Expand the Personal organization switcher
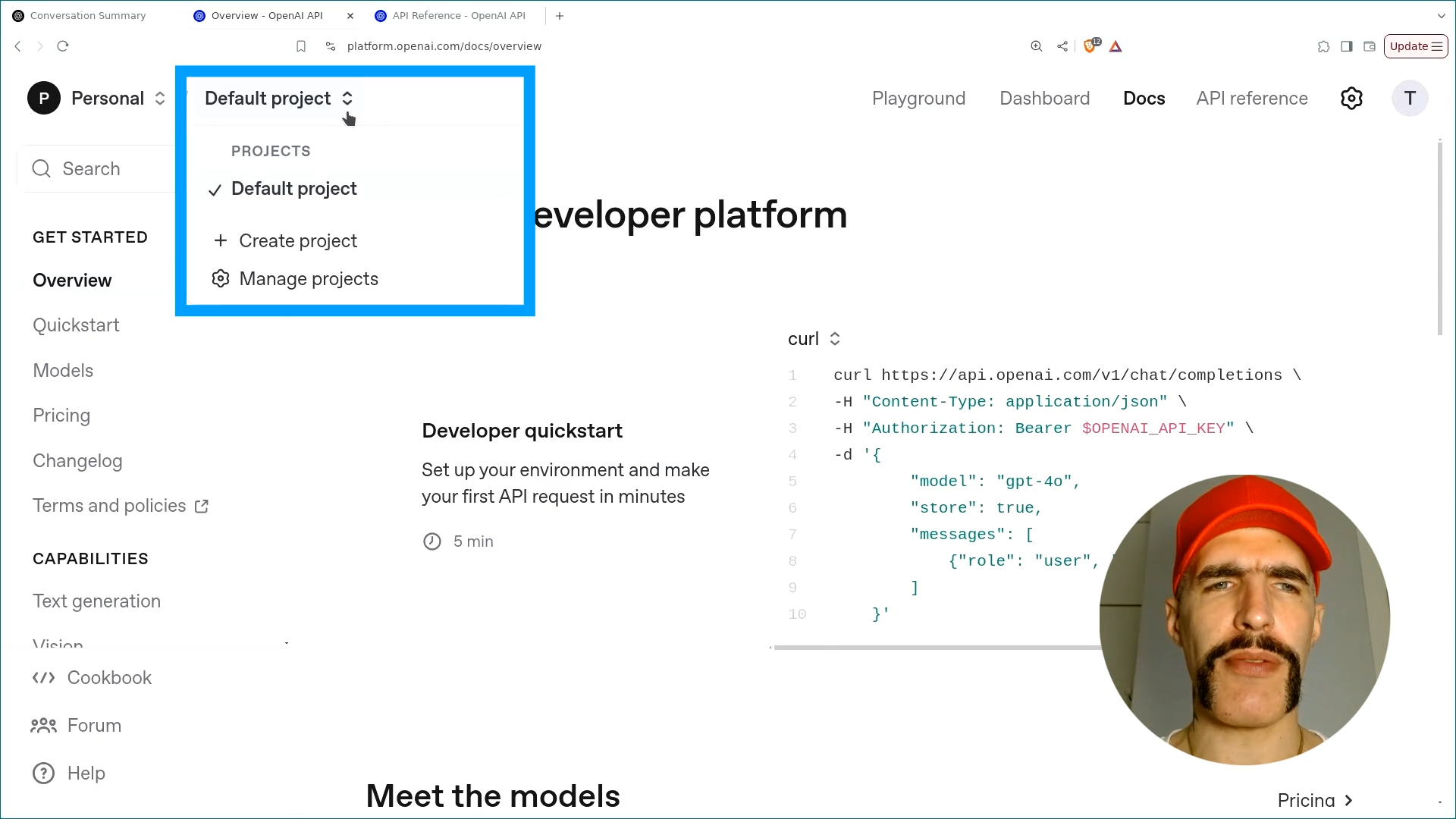Image resolution: width=1456 pixels, height=819 pixels. pyautogui.click(x=160, y=99)
